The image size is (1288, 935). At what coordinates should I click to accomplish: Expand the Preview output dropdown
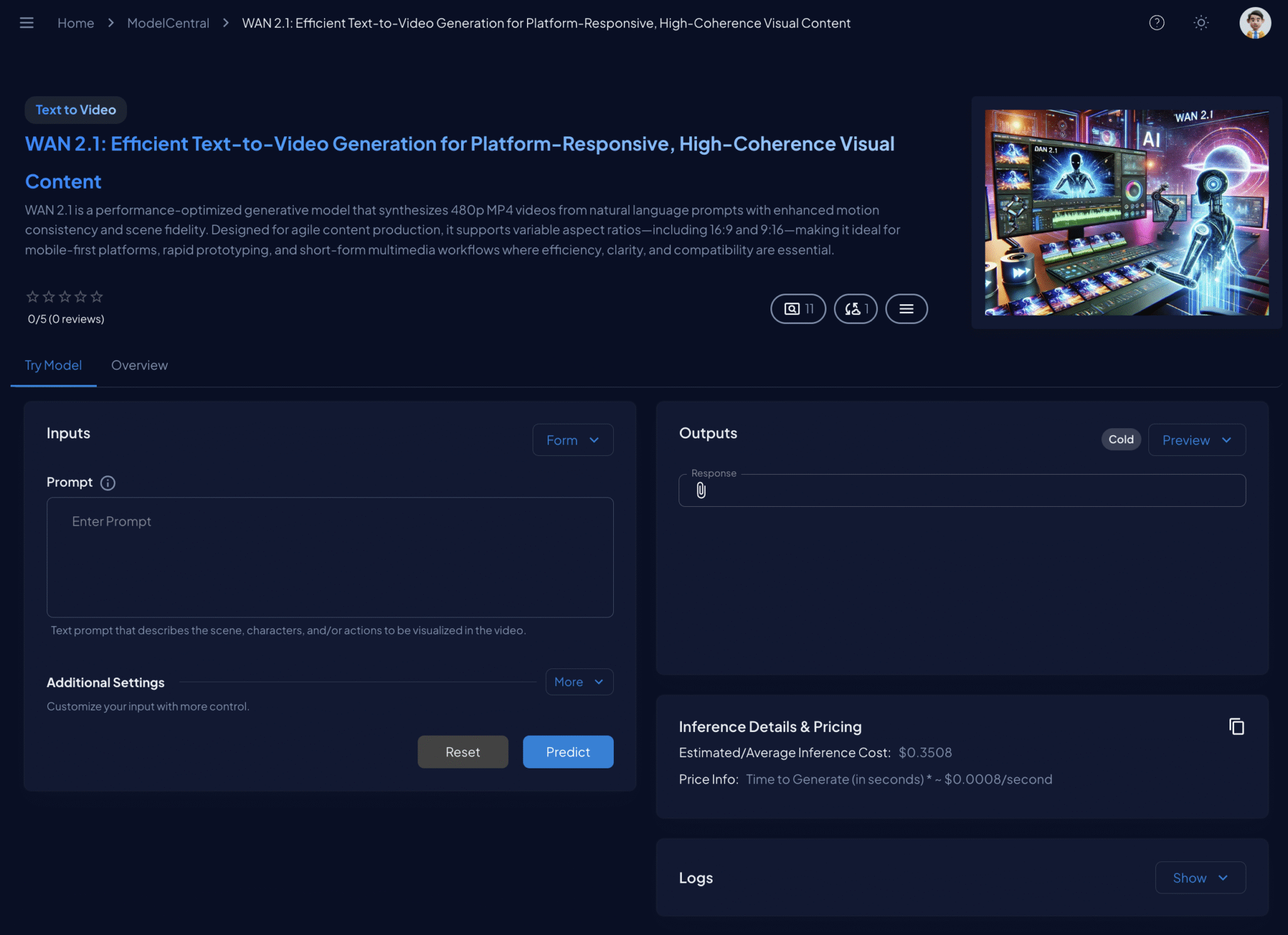click(1196, 440)
